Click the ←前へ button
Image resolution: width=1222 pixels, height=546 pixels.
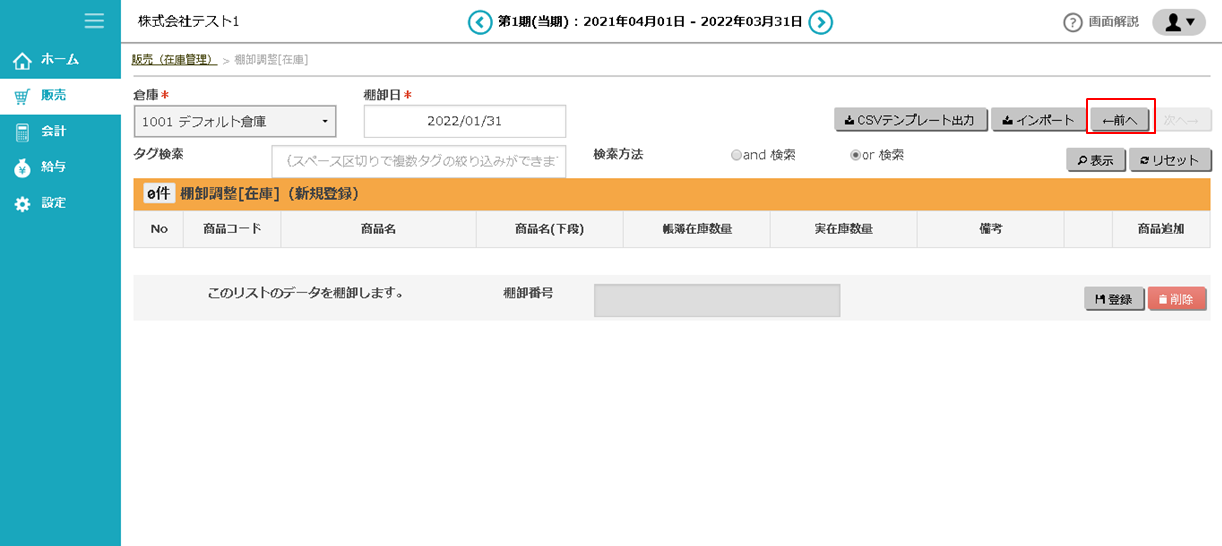coord(1120,121)
